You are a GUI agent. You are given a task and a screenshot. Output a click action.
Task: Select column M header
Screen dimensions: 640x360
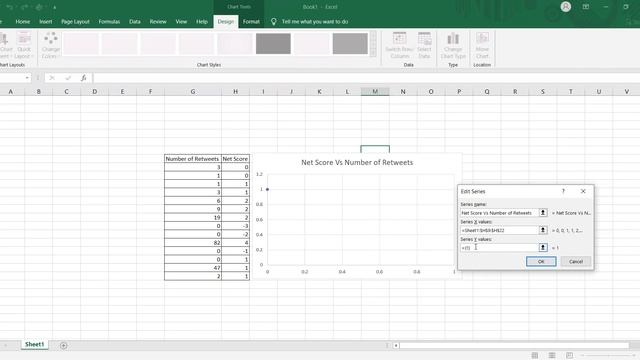pyautogui.click(x=375, y=91)
